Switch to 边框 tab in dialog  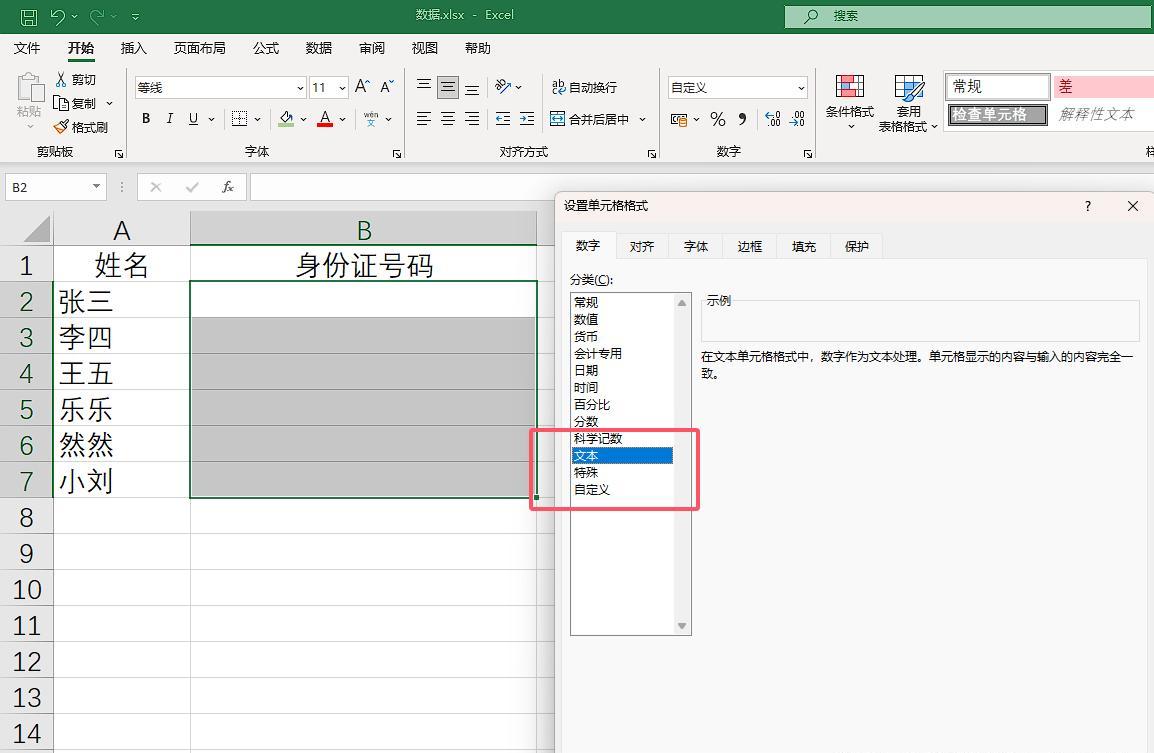[749, 247]
